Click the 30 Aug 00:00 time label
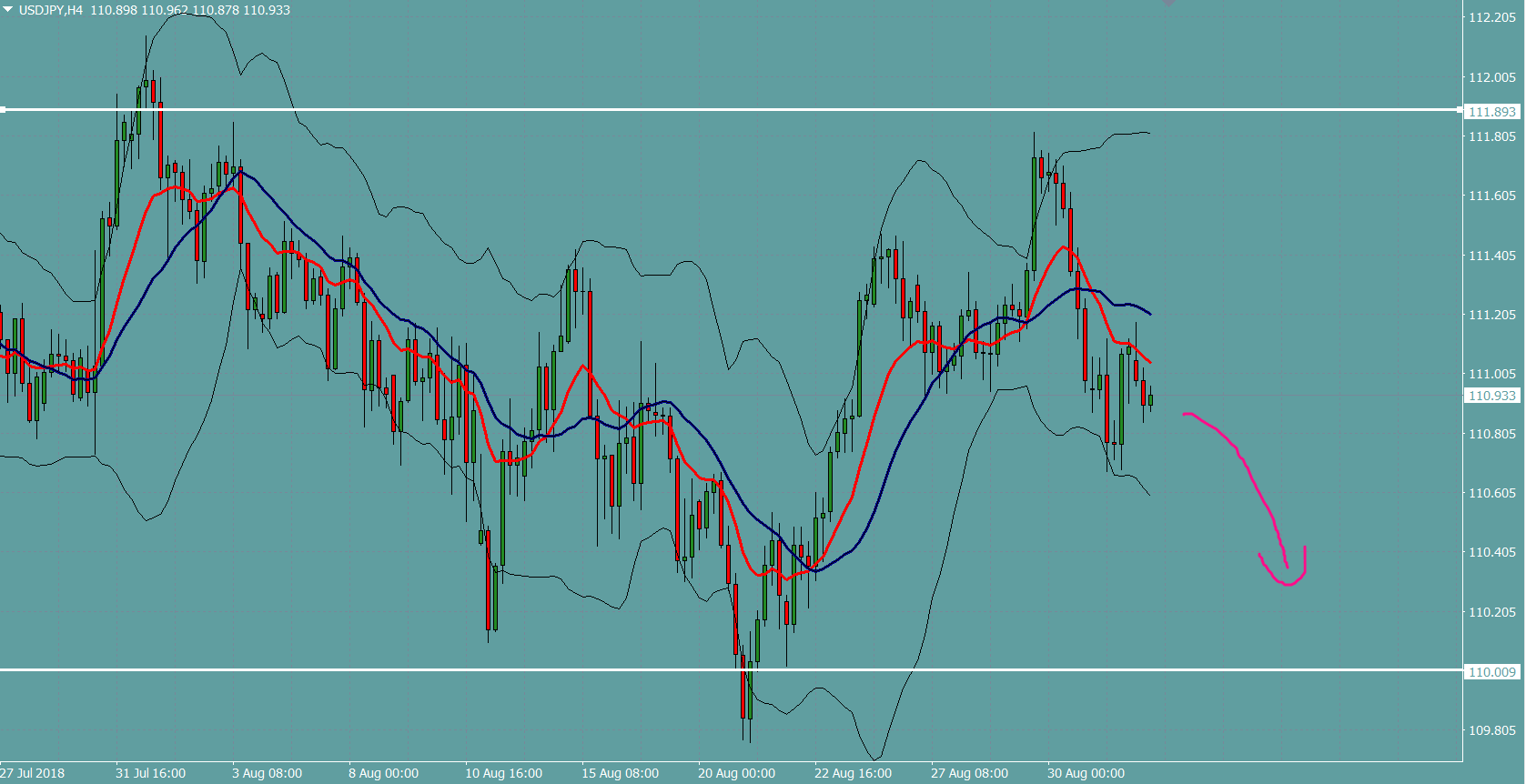 click(1086, 773)
